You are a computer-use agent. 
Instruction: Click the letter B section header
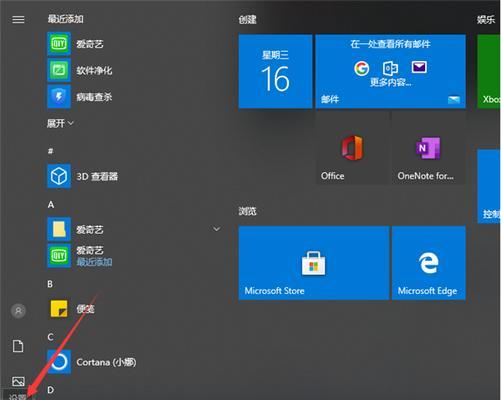[50, 284]
